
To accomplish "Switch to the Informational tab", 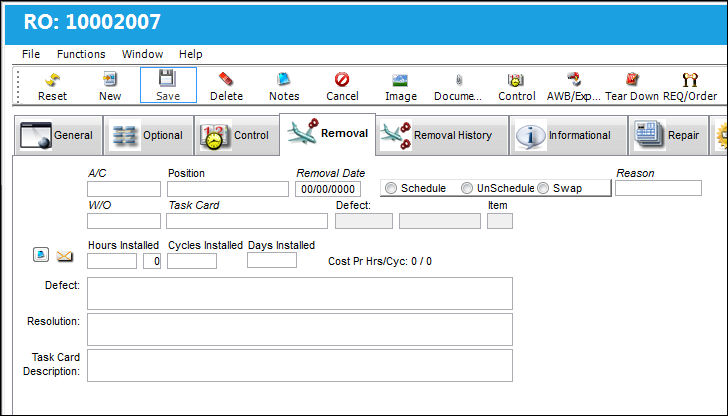I will [x=568, y=135].
